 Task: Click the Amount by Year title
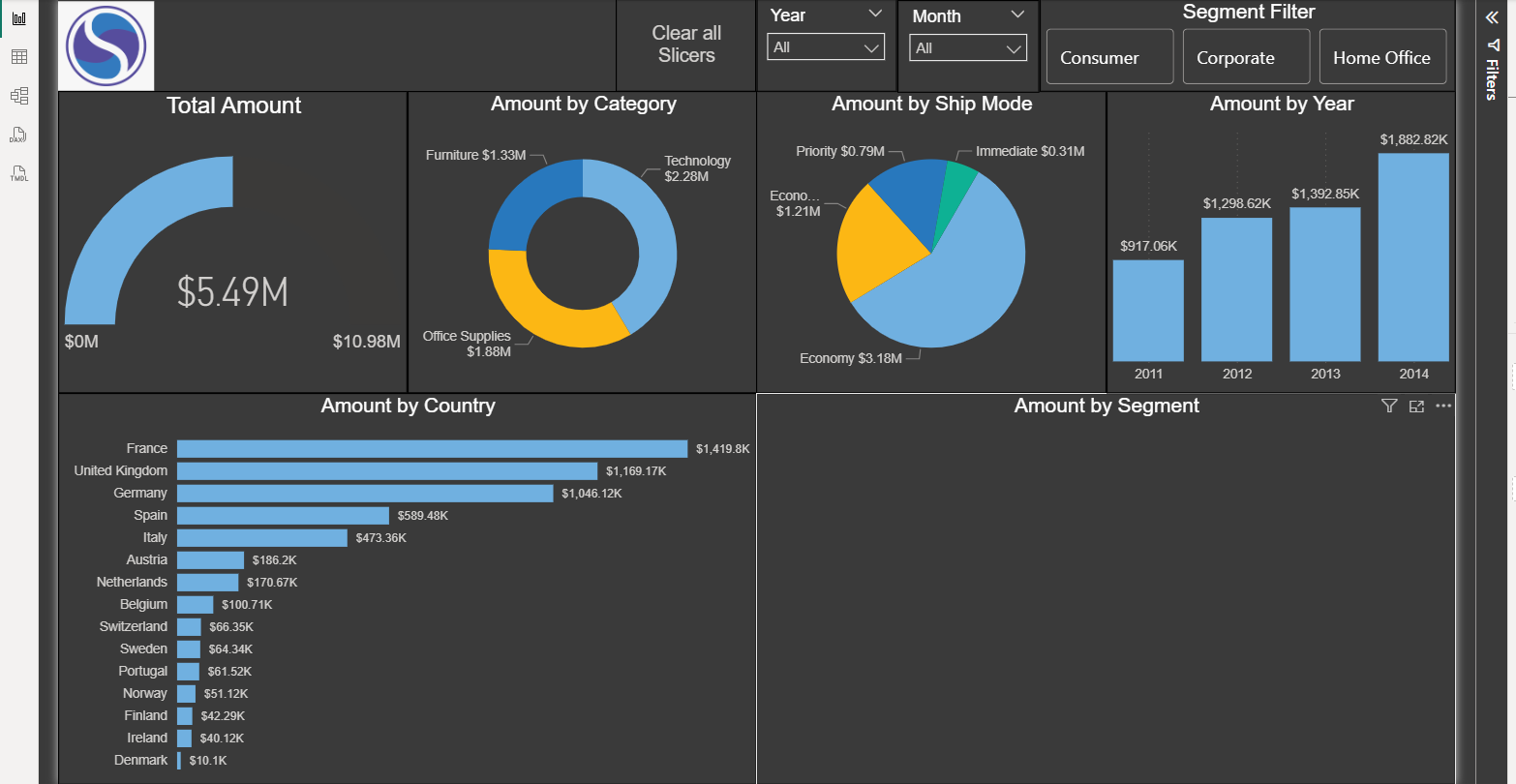click(x=1282, y=104)
